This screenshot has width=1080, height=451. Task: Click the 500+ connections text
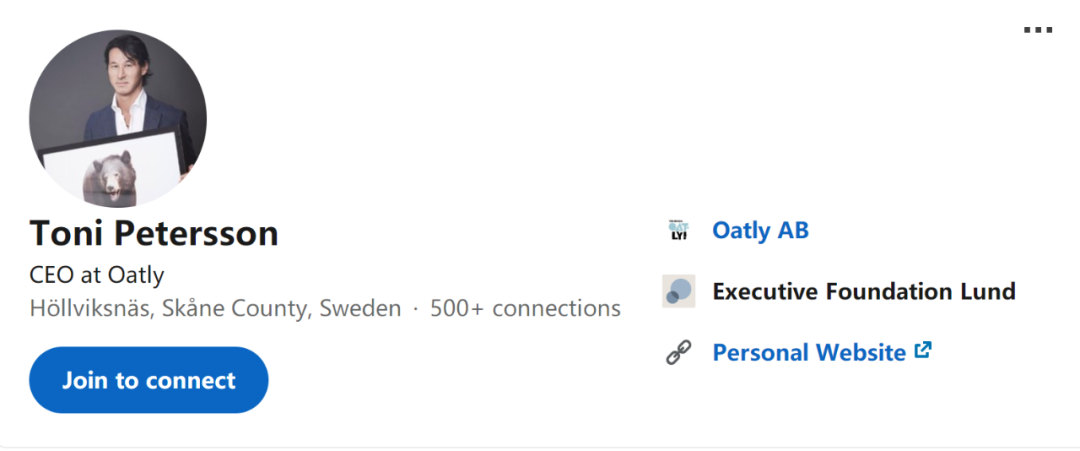pos(525,309)
